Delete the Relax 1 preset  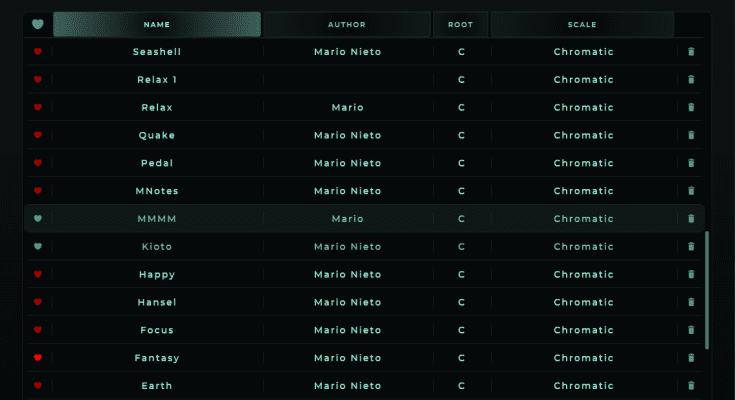[691, 79]
